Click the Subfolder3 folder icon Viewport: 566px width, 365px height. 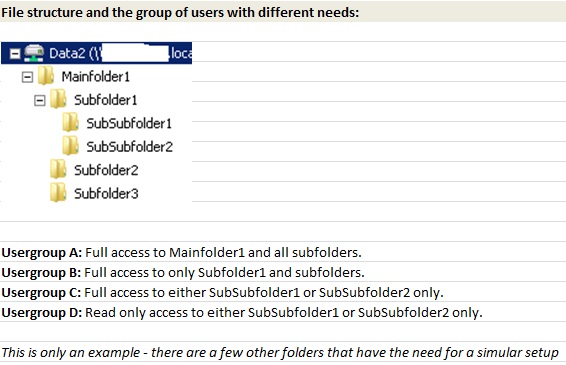58,193
